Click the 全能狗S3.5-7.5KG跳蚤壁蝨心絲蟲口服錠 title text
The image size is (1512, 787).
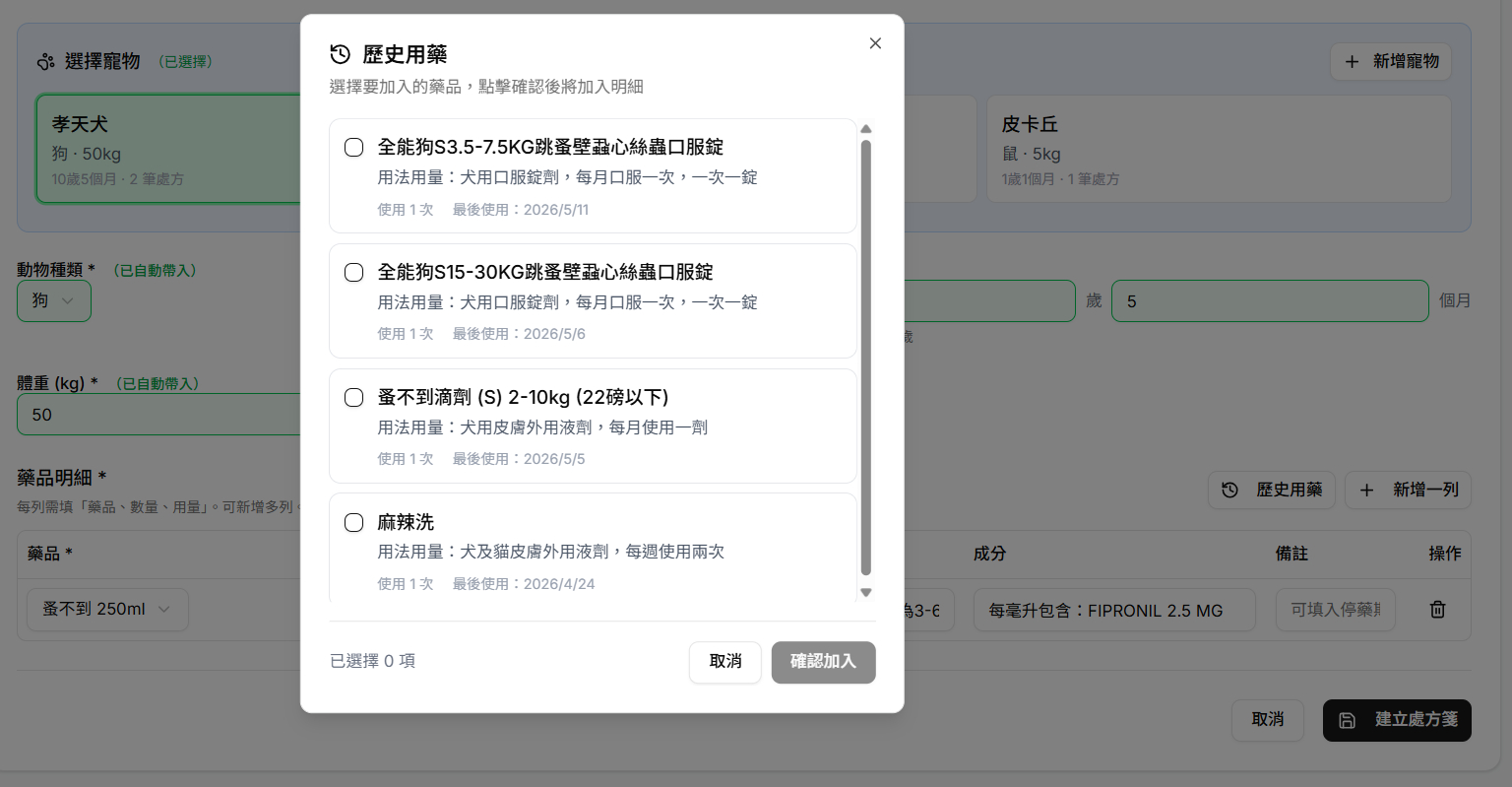[x=551, y=148]
